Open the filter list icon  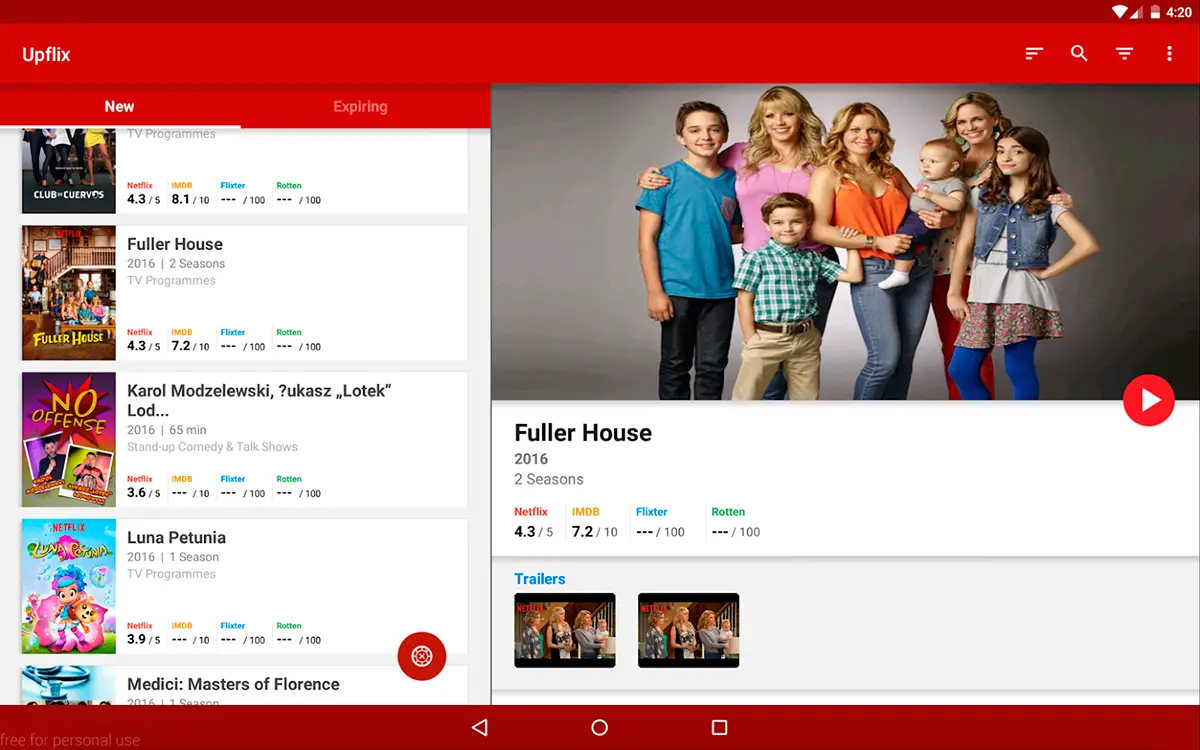pyautogui.click(x=1124, y=54)
